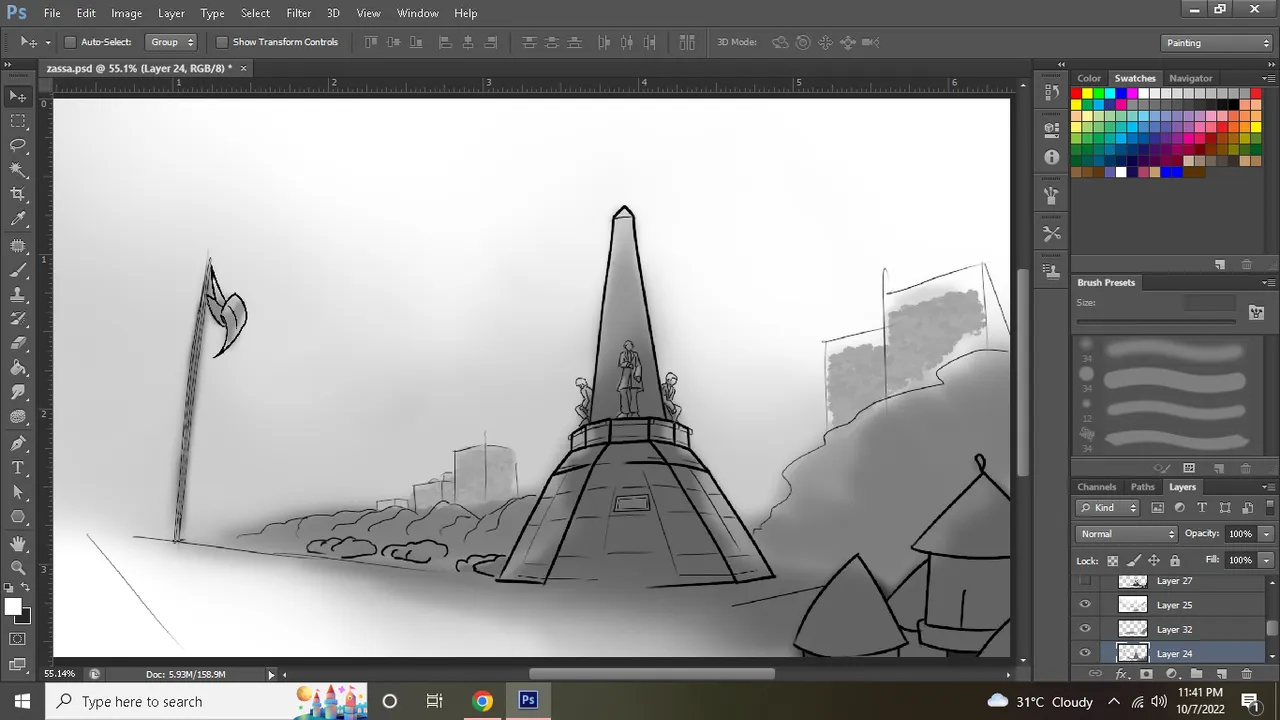Activate the Crop tool
Image resolution: width=1280 pixels, height=720 pixels.
click(18, 195)
